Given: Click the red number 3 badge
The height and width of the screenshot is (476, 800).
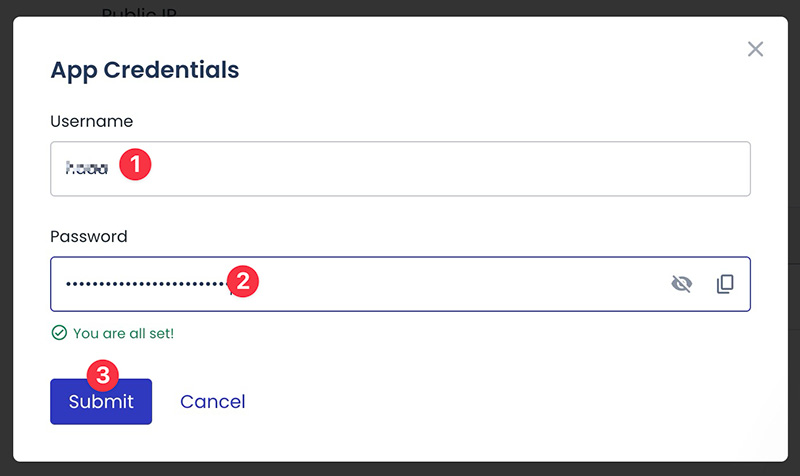Looking at the screenshot, I should (x=103, y=376).
